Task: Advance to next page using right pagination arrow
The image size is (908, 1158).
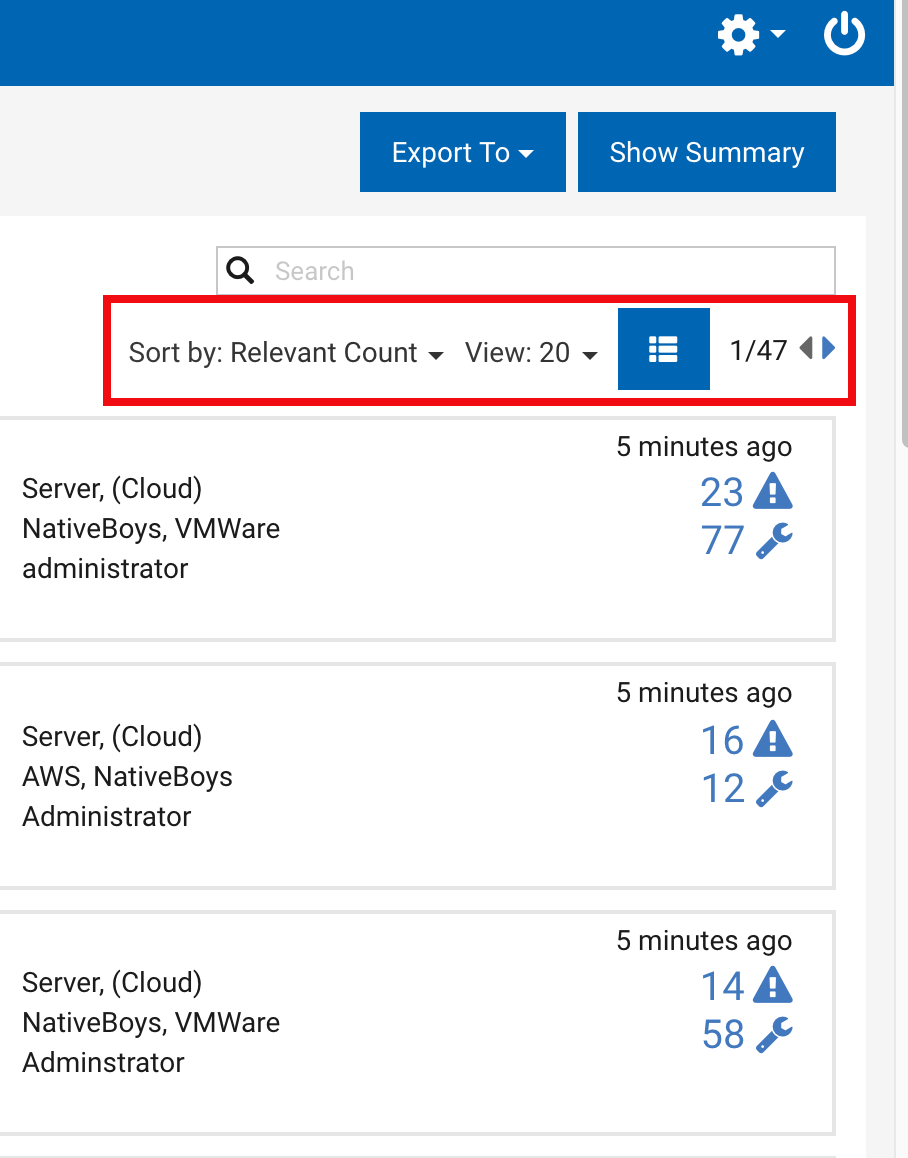Action: [826, 347]
